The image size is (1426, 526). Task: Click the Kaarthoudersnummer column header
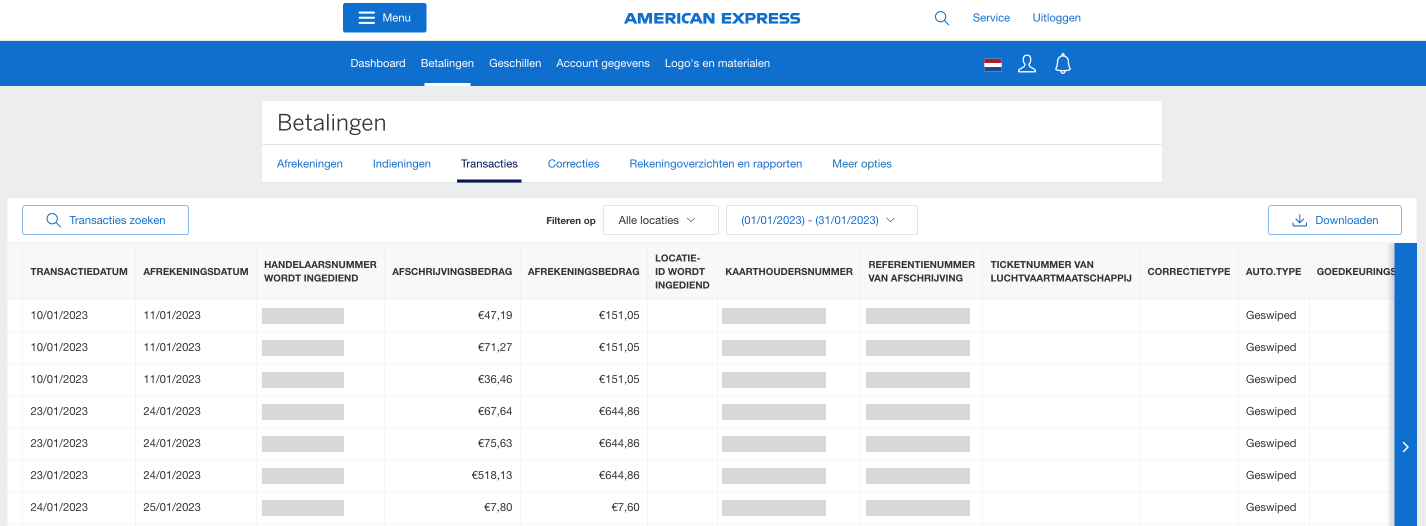789,272
